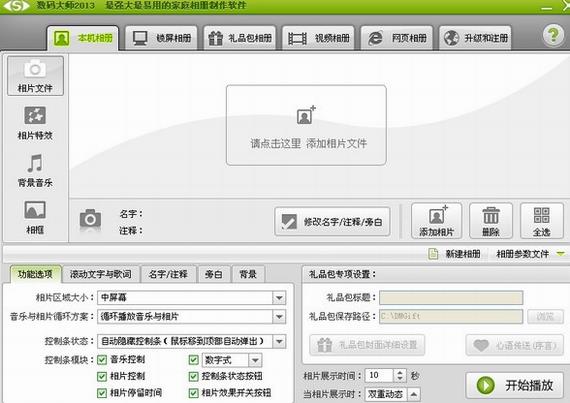Select the 背景 tab
570x403 pixels.
tap(248, 274)
